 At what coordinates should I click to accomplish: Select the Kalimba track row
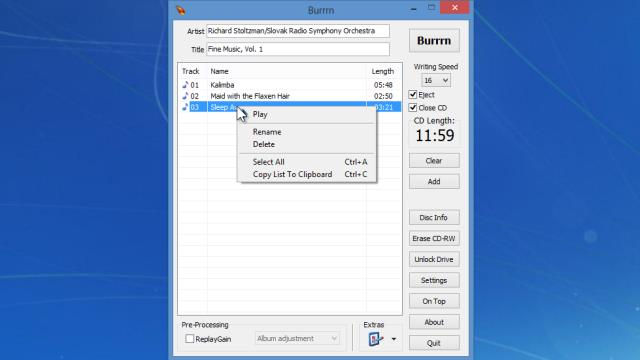[x=290, y=85]
